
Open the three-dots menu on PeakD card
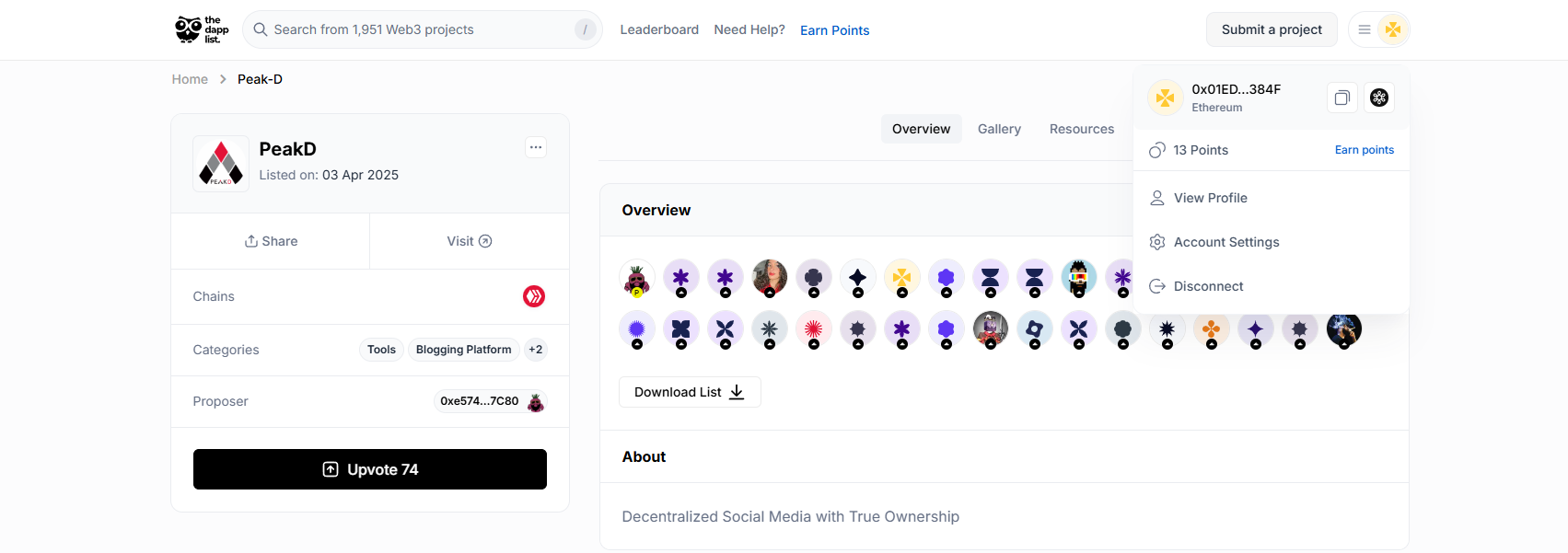click(536, 147)
